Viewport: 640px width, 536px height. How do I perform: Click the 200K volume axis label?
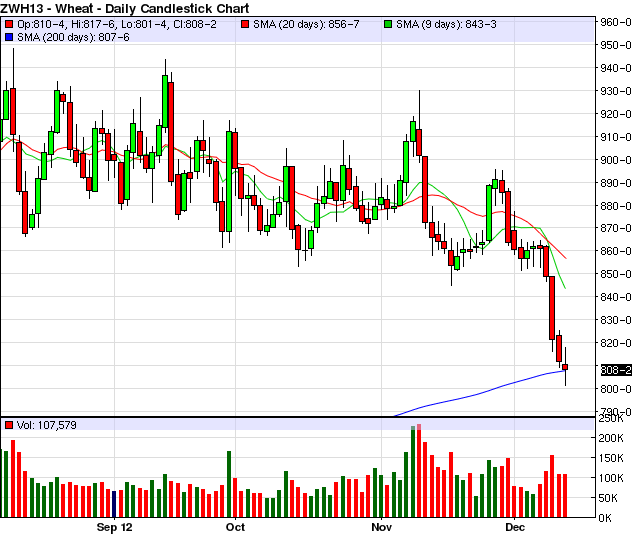tap(611, 438)
